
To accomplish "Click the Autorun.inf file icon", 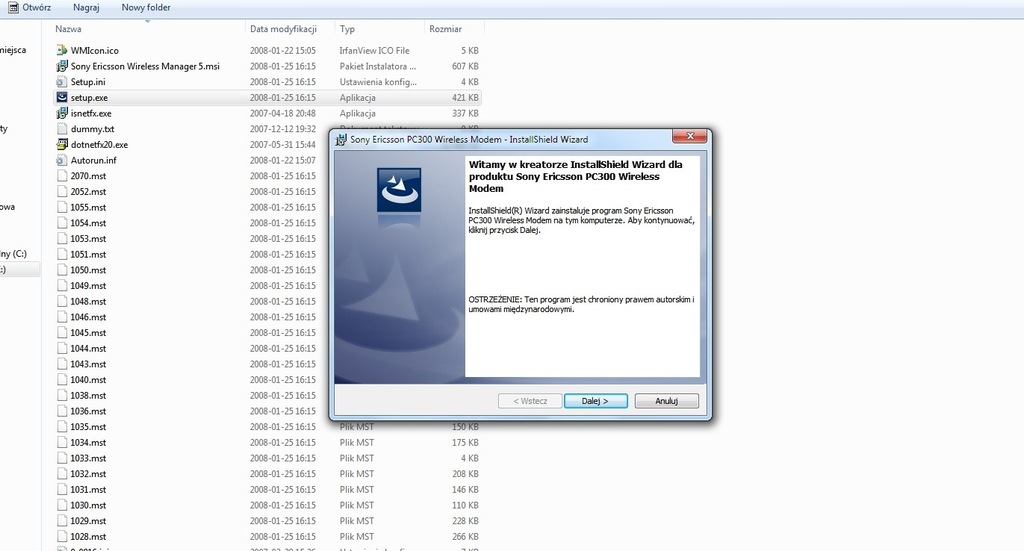I will point(61,160).
